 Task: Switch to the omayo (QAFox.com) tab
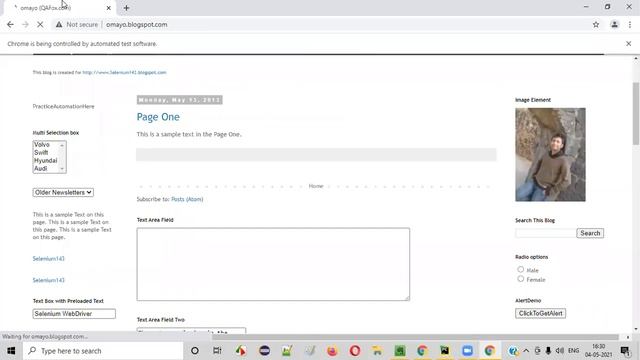coord(58,8)
